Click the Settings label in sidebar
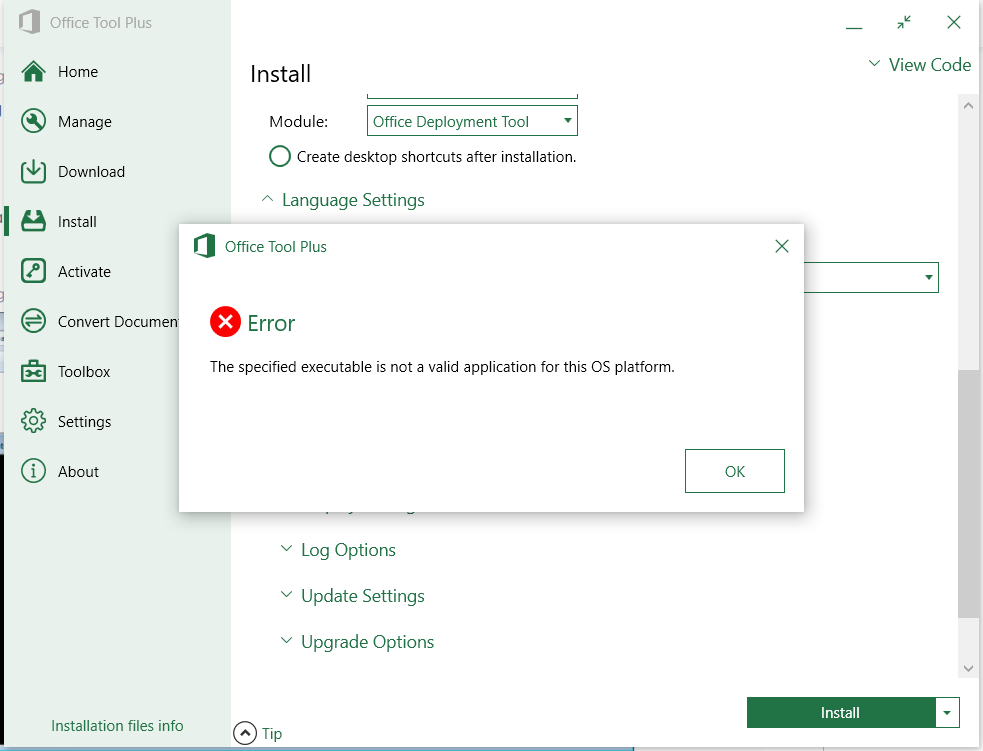This screenshot has height=751, width=983. click(x=85, y=422)
